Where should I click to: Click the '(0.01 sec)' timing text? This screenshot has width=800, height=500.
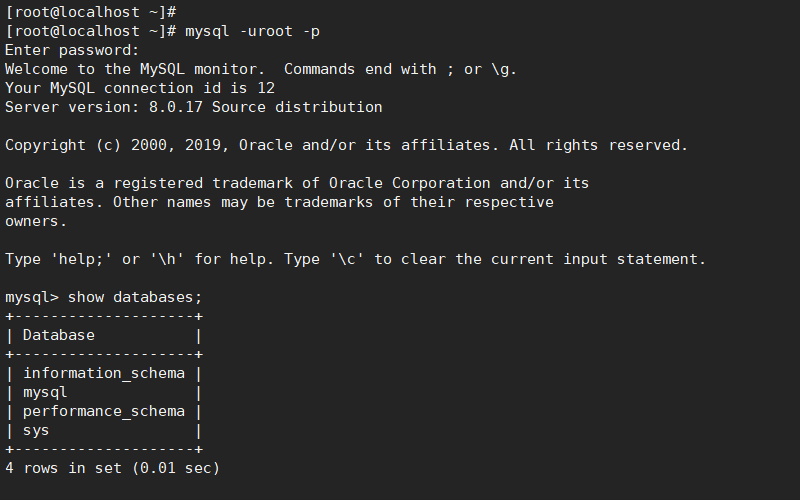176,468
